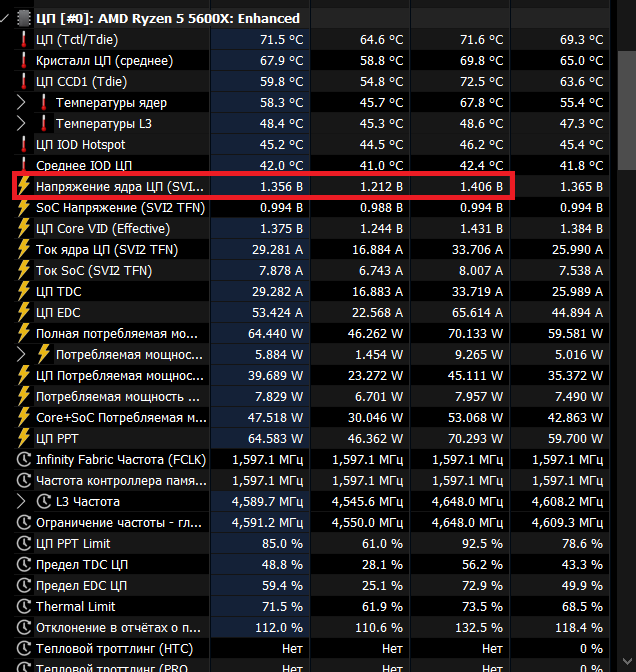Expand the Температуры ядер group
Image resolution: width=636 pixels, height=672 pixels.
21,102
